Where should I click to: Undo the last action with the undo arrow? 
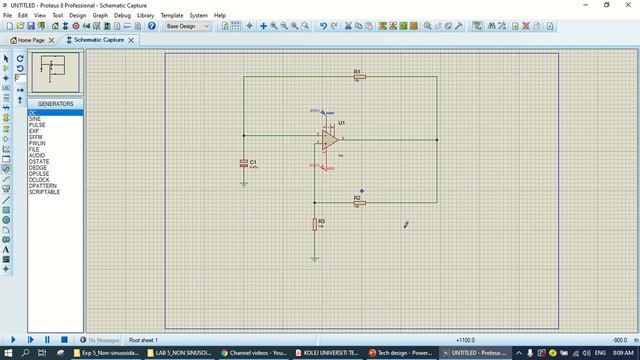323,26
